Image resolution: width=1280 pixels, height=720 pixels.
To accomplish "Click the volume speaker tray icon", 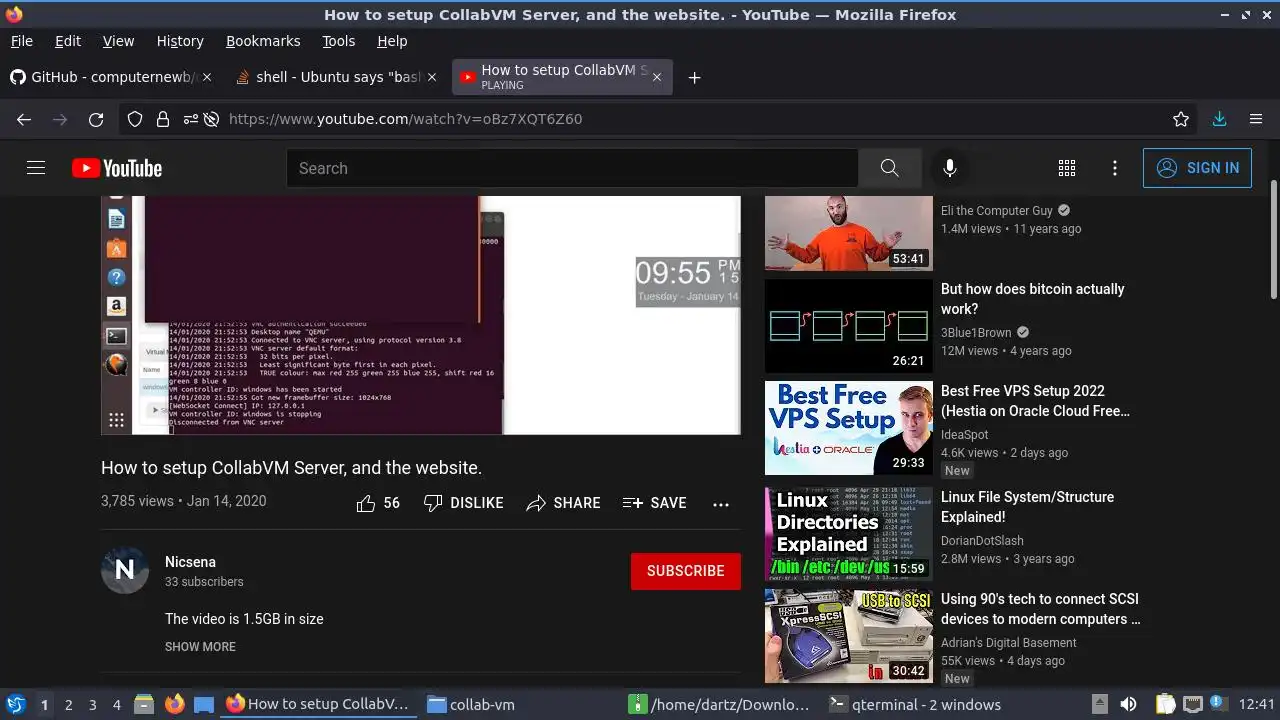I will pyautogui.click(x=1128, y=705).
